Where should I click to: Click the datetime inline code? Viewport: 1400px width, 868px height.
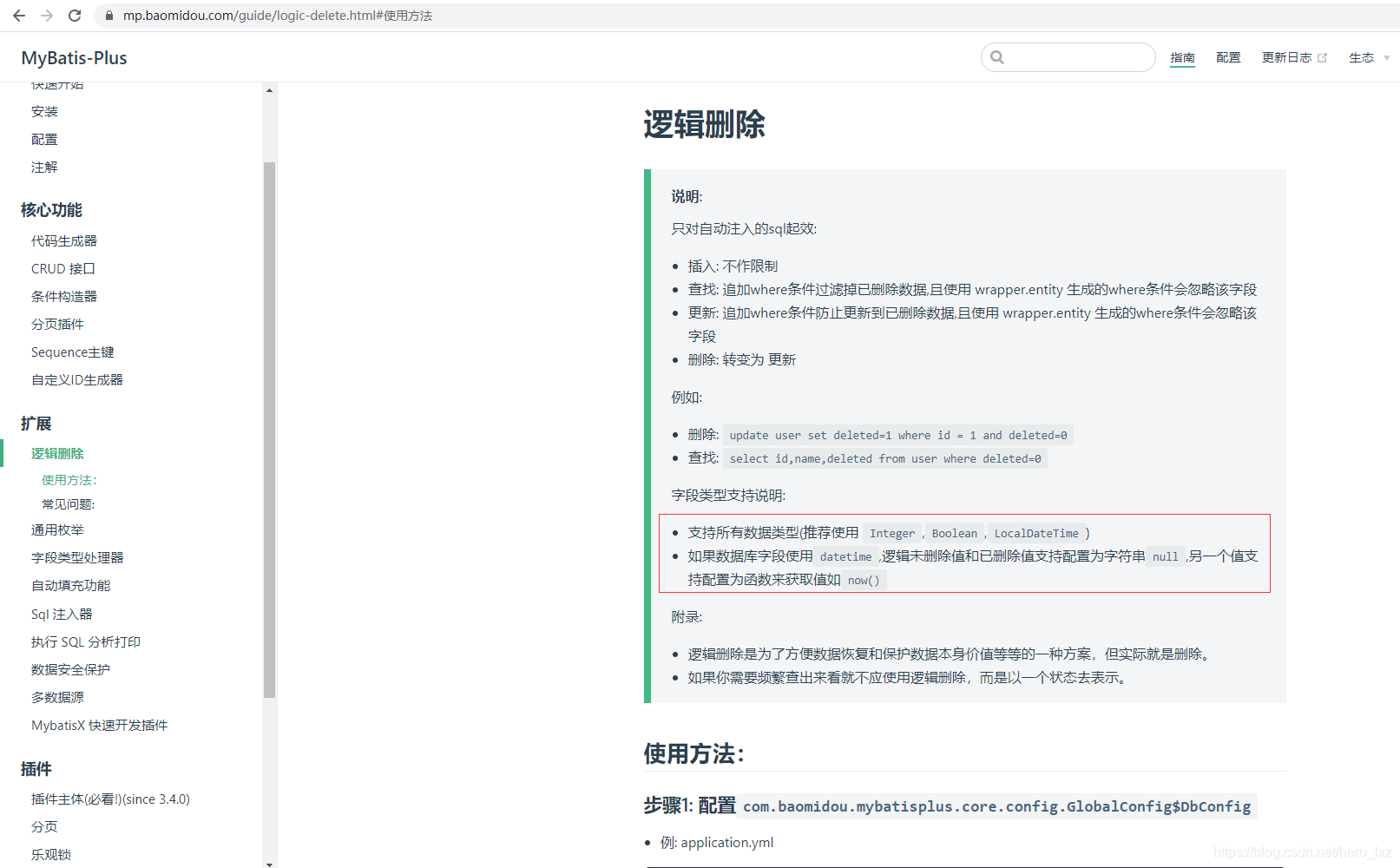coord(846,556)
